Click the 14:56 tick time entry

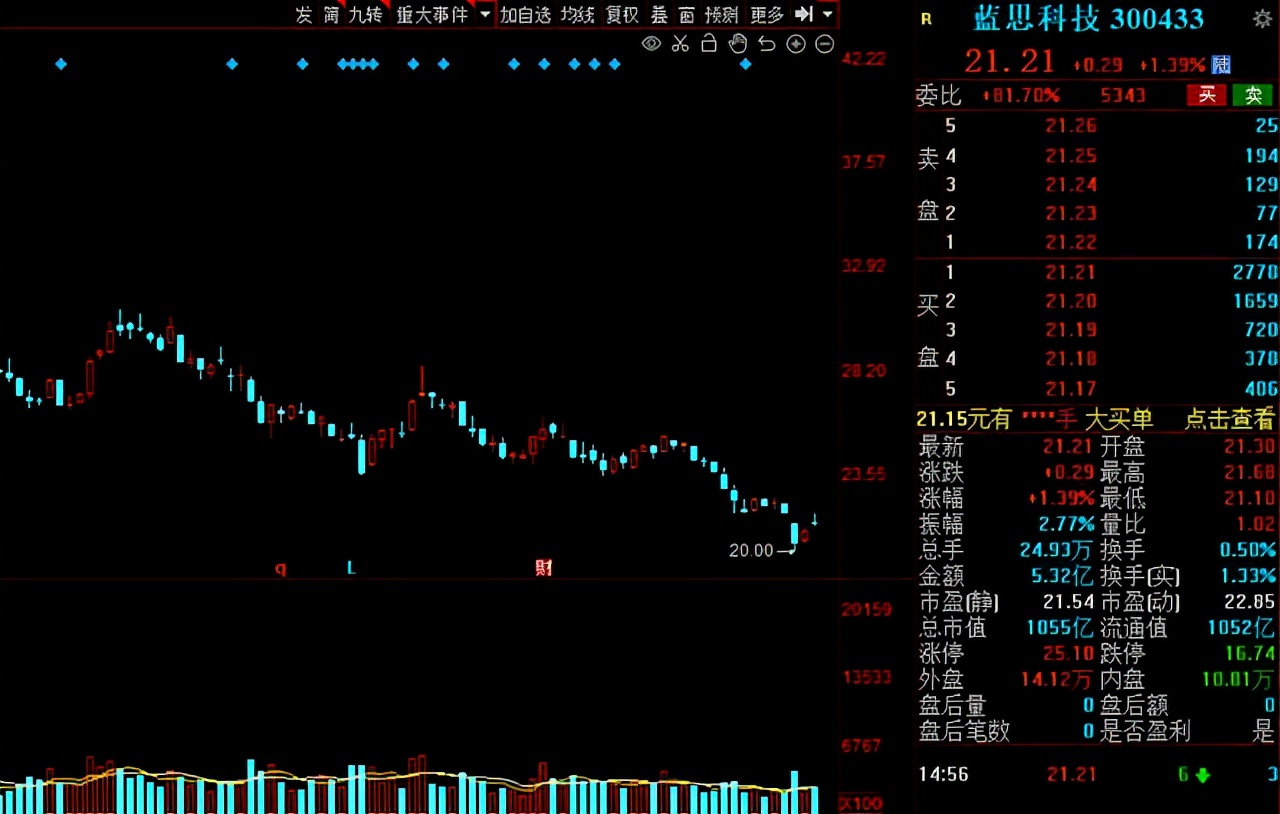coord(942,774)
